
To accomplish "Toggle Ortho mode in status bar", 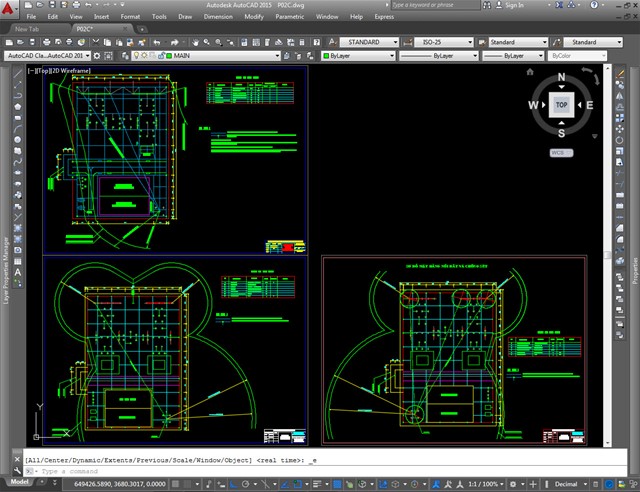I will 233,484.
